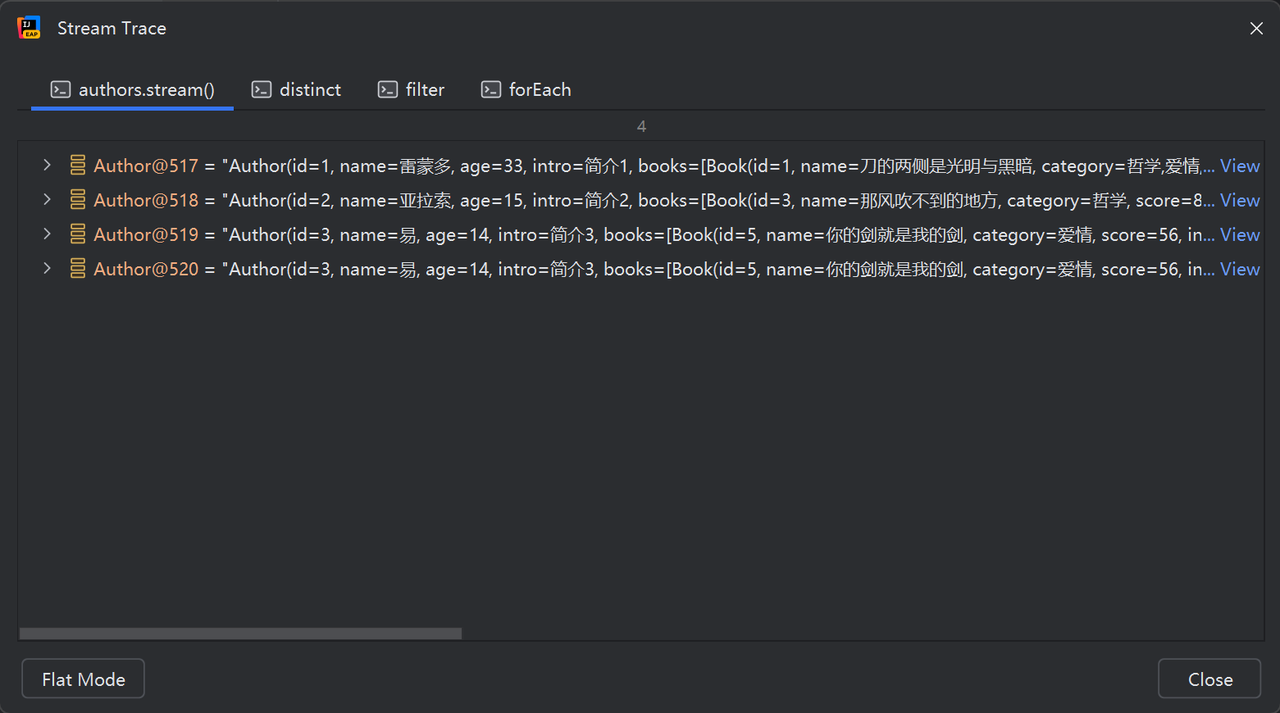Open View link for Author@517
Viewport: 1280px width, 713px height.
(x=1239, y=166)
